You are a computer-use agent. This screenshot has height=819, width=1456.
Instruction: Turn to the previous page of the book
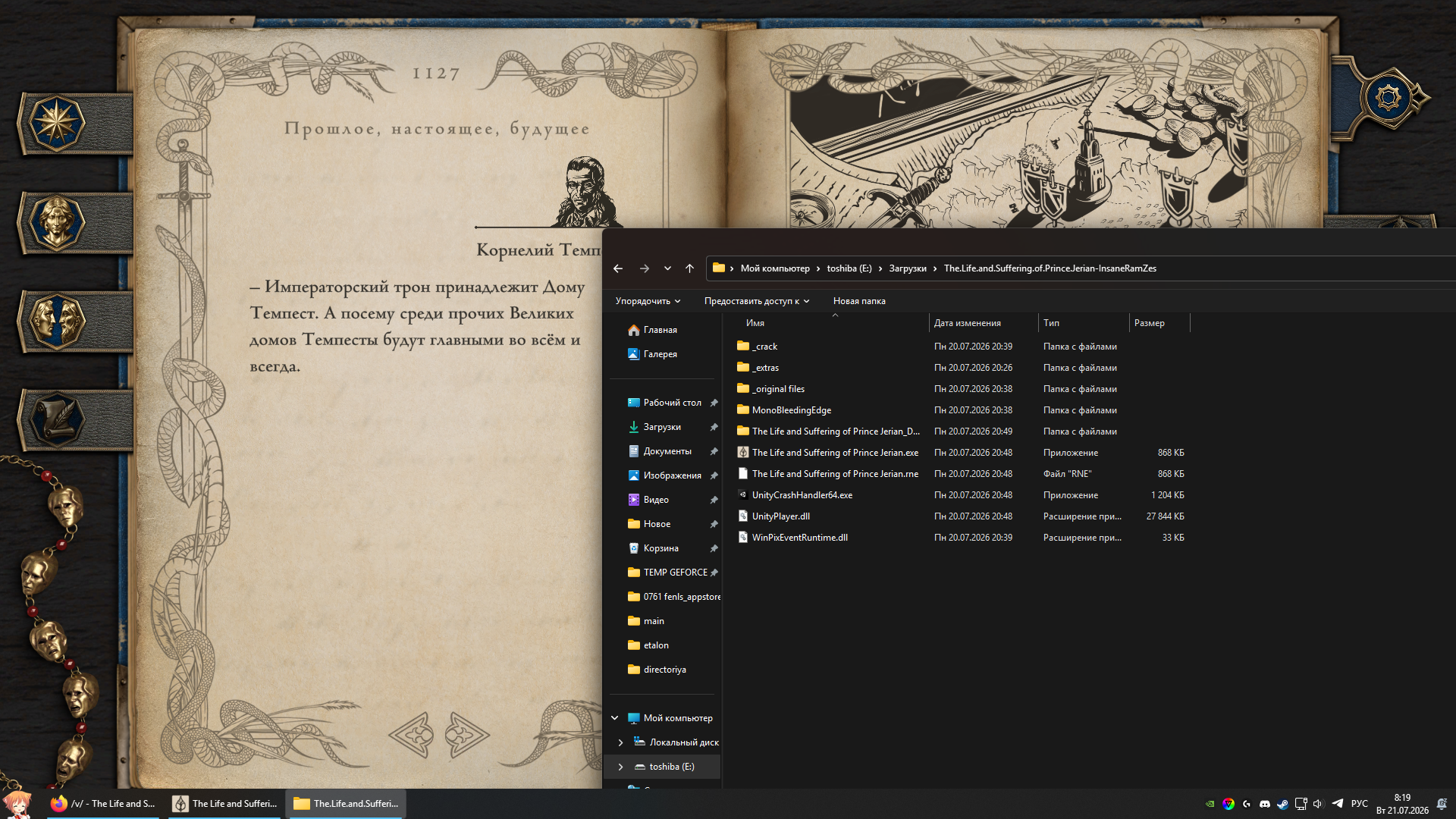tap(411, 734)
